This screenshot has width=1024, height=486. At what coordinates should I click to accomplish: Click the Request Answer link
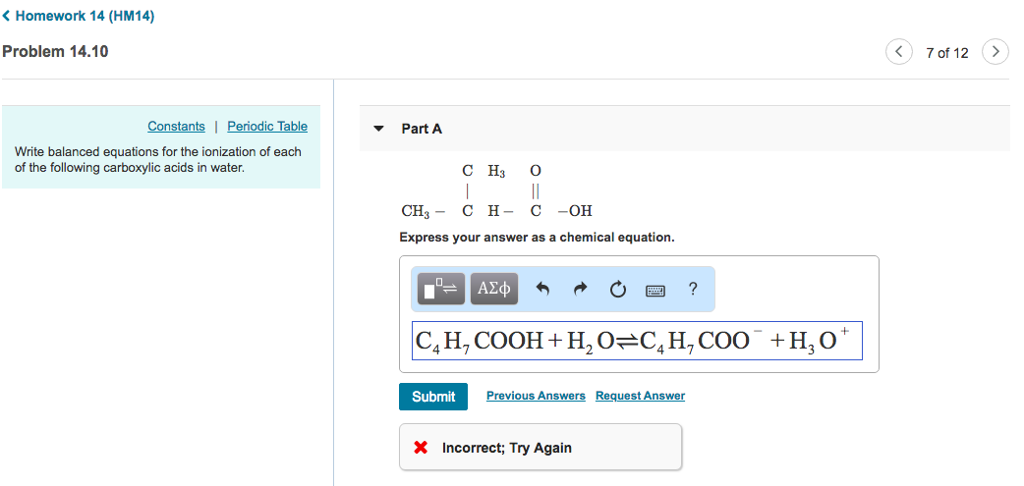pyautogui.click(x=640, y=396)
